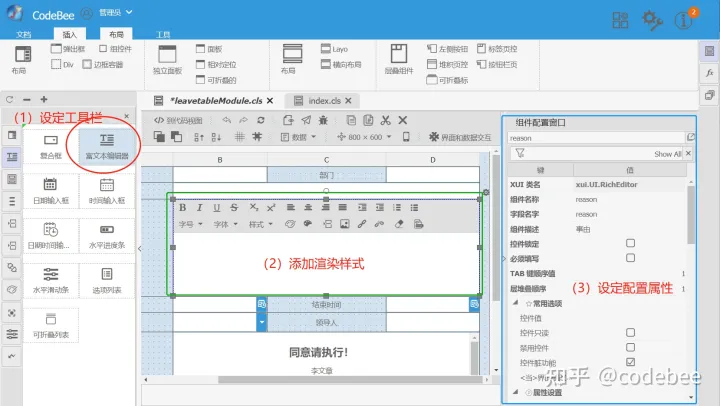Click the Strikethrough formatting icon
720x406 pixels.
(x=234, y=208)
